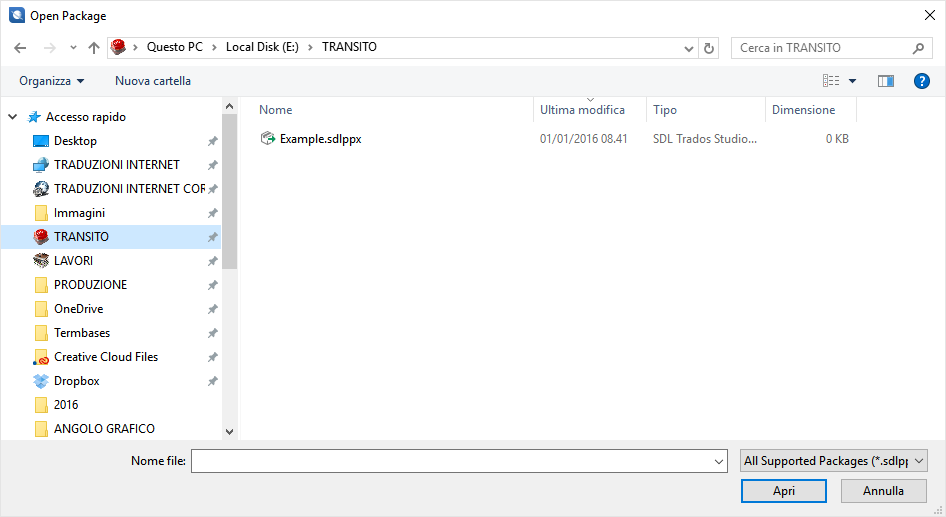Screen dimensions: 946x517
Task: Open Creative Cloud Files folder
Action: 106,357
